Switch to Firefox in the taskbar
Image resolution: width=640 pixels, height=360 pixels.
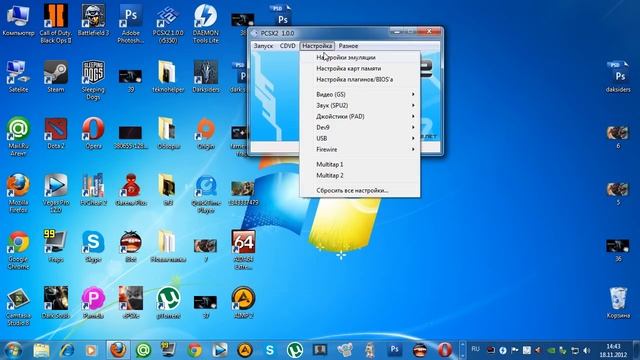pyautogui.click(x=118, y=350)
